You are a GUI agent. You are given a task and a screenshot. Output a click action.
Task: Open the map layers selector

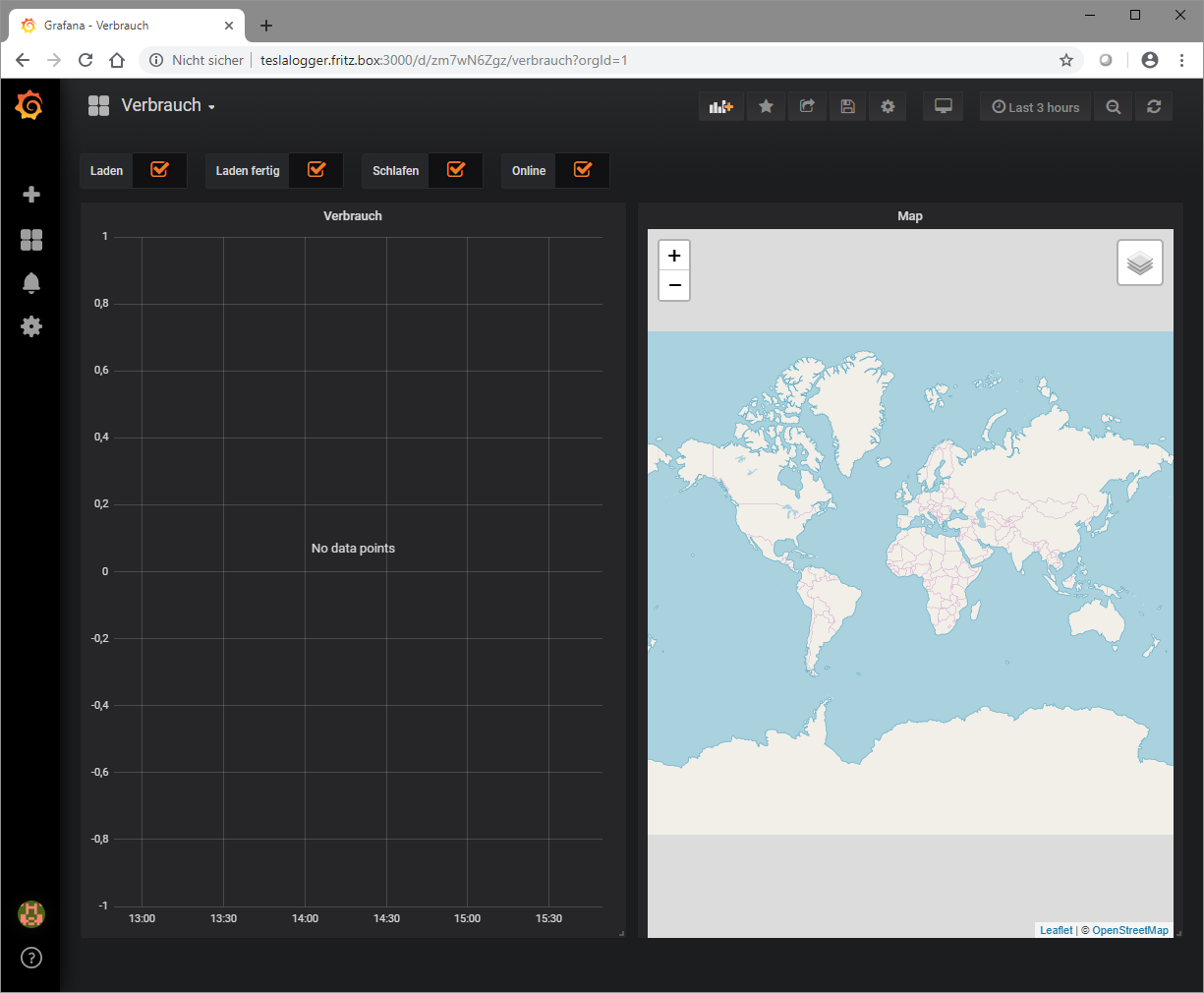pyautogui.click(x=1139, y=263)
